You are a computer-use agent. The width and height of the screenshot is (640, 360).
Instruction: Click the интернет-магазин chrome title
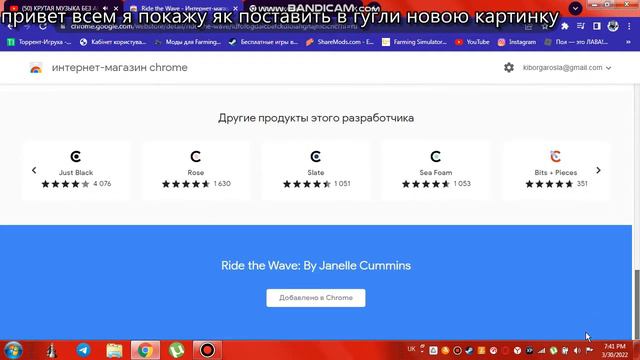tap(120, 68)
